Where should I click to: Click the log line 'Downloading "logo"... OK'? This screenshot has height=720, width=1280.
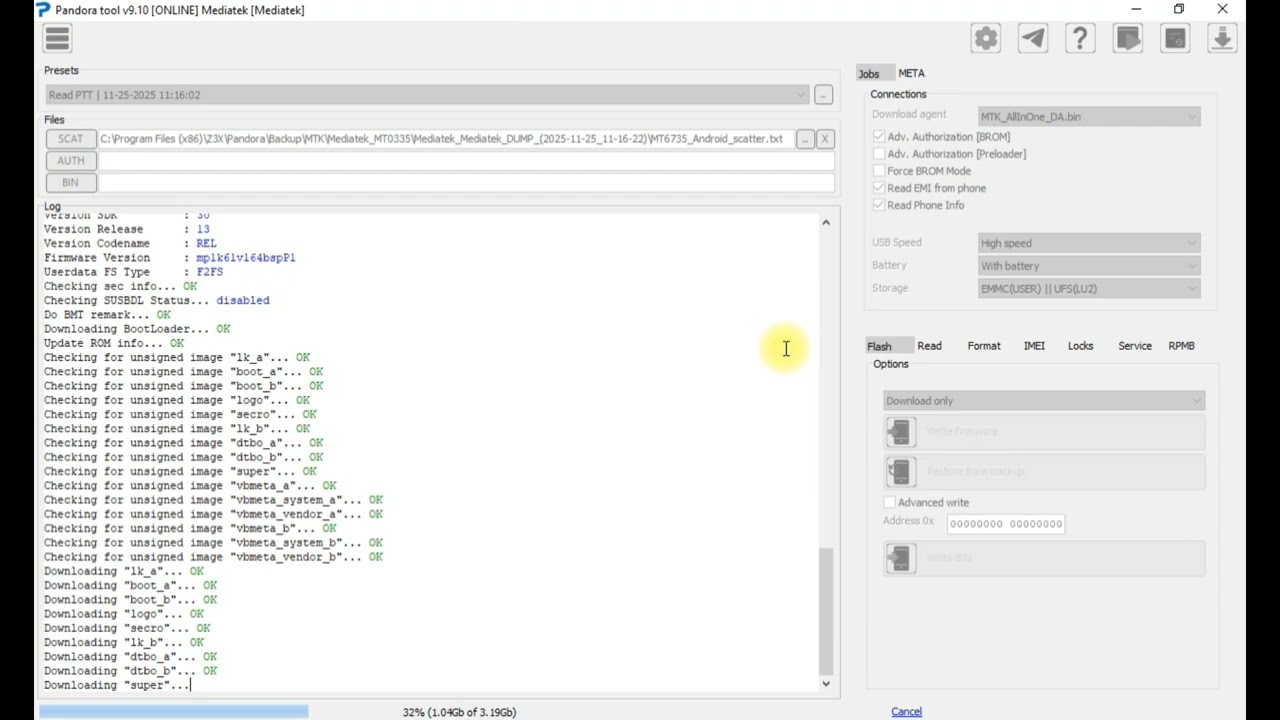[123, 614]
